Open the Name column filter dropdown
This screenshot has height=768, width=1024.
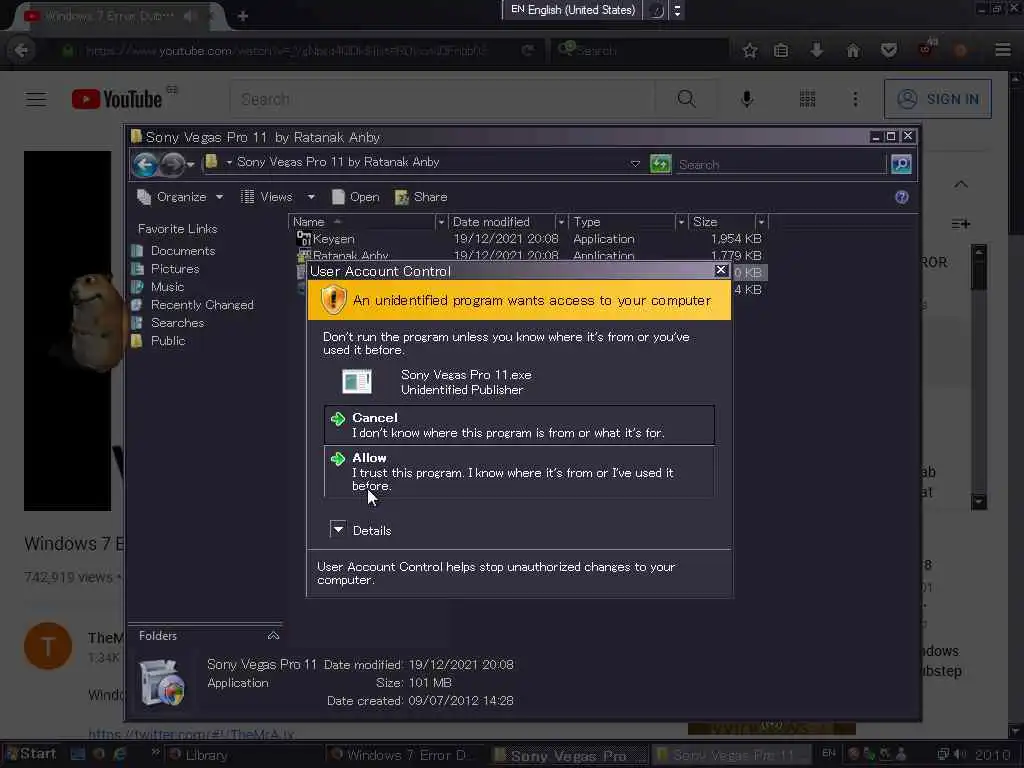pos(441,222)
